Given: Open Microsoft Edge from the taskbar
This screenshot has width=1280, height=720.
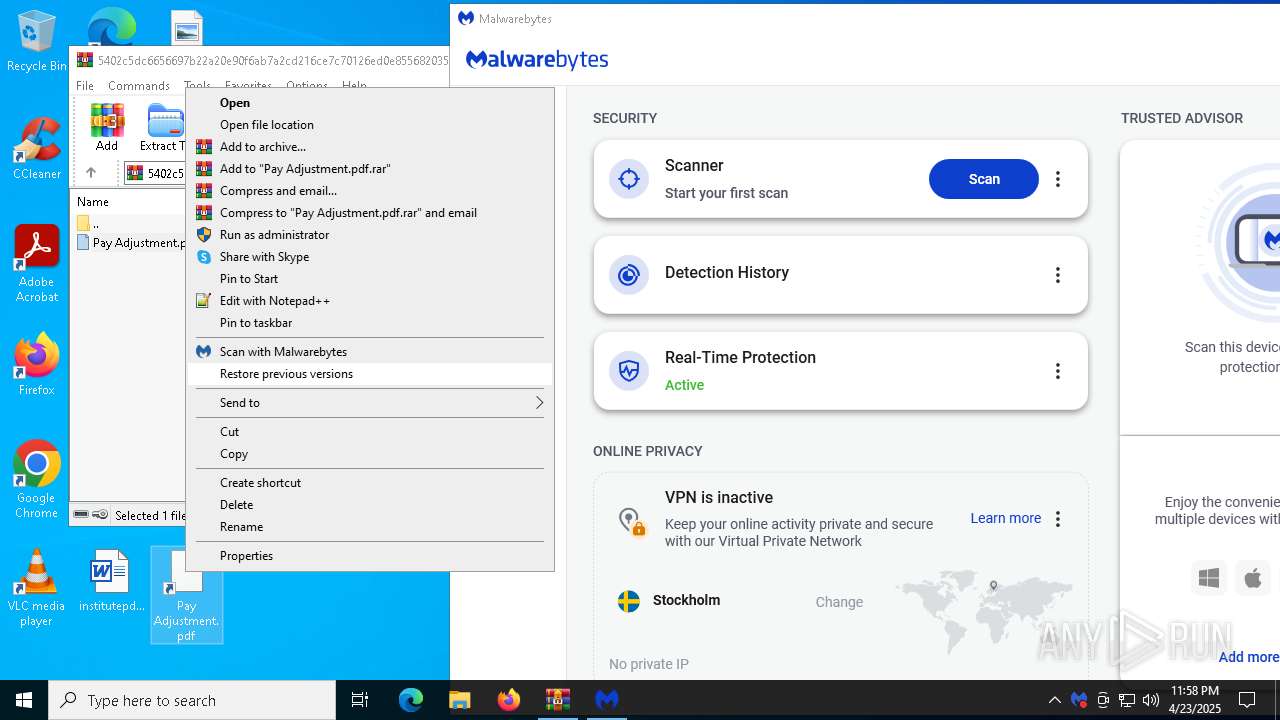Looking at the screenshot, I should (411, 700).
